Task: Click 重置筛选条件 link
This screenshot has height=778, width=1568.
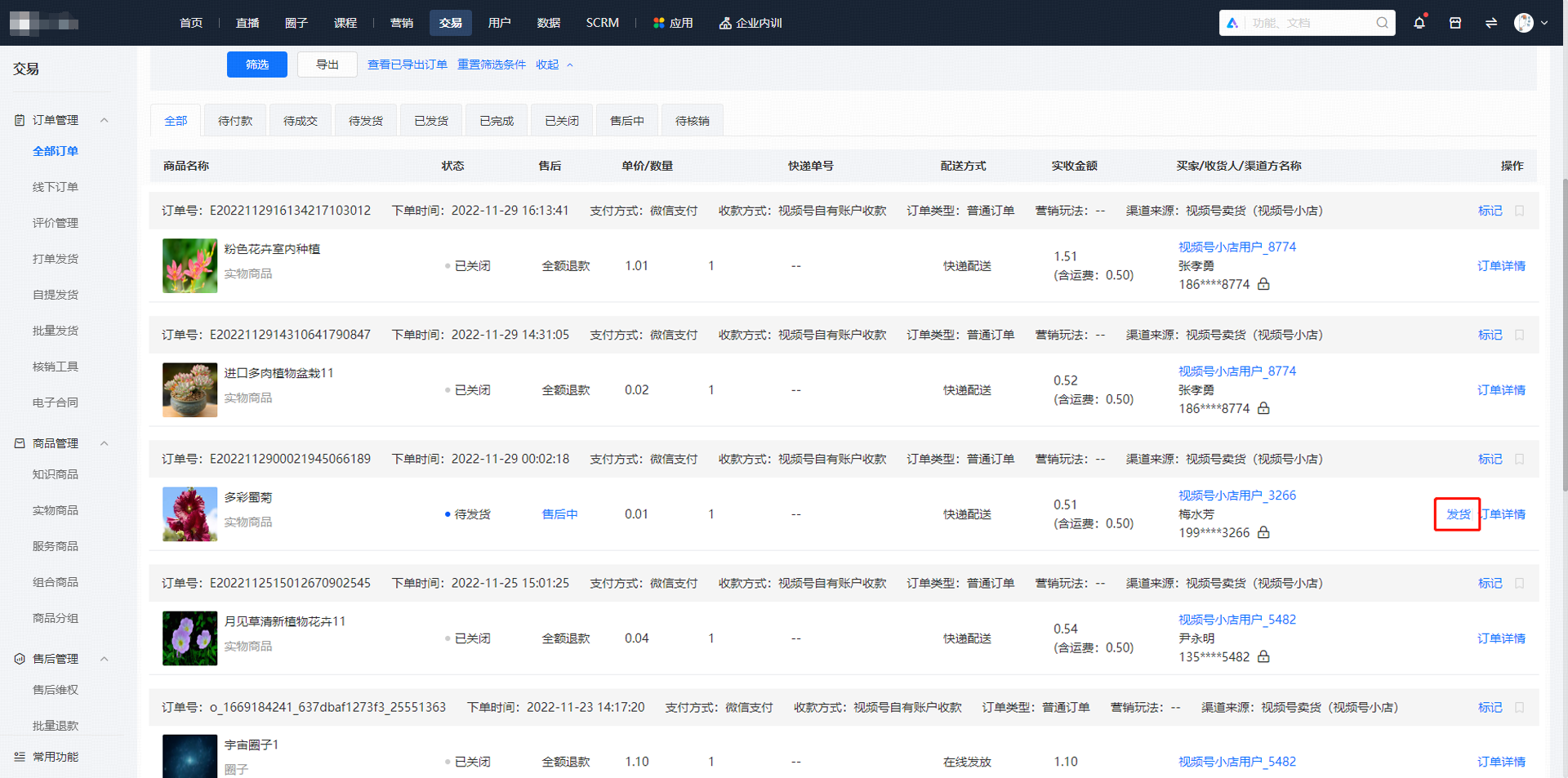Action: [x=492, y=64]
